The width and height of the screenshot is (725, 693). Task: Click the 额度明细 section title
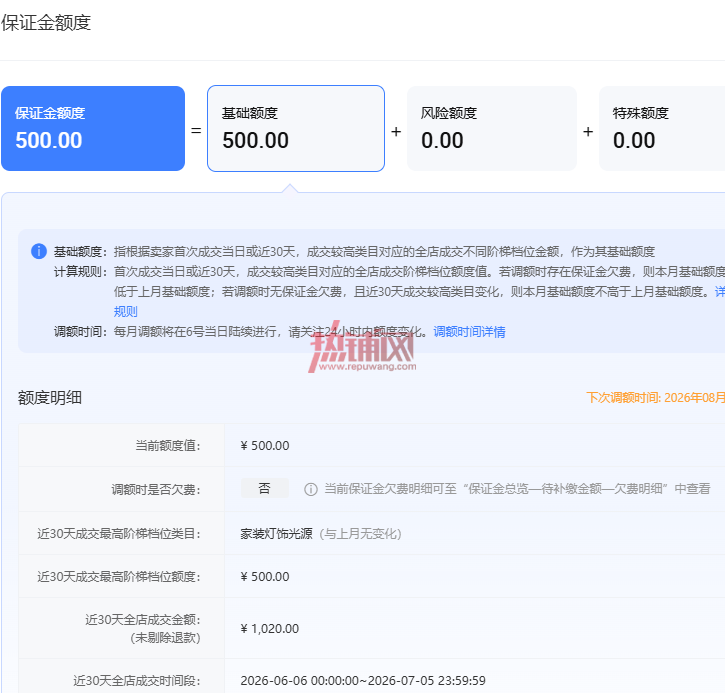point(50,398)
